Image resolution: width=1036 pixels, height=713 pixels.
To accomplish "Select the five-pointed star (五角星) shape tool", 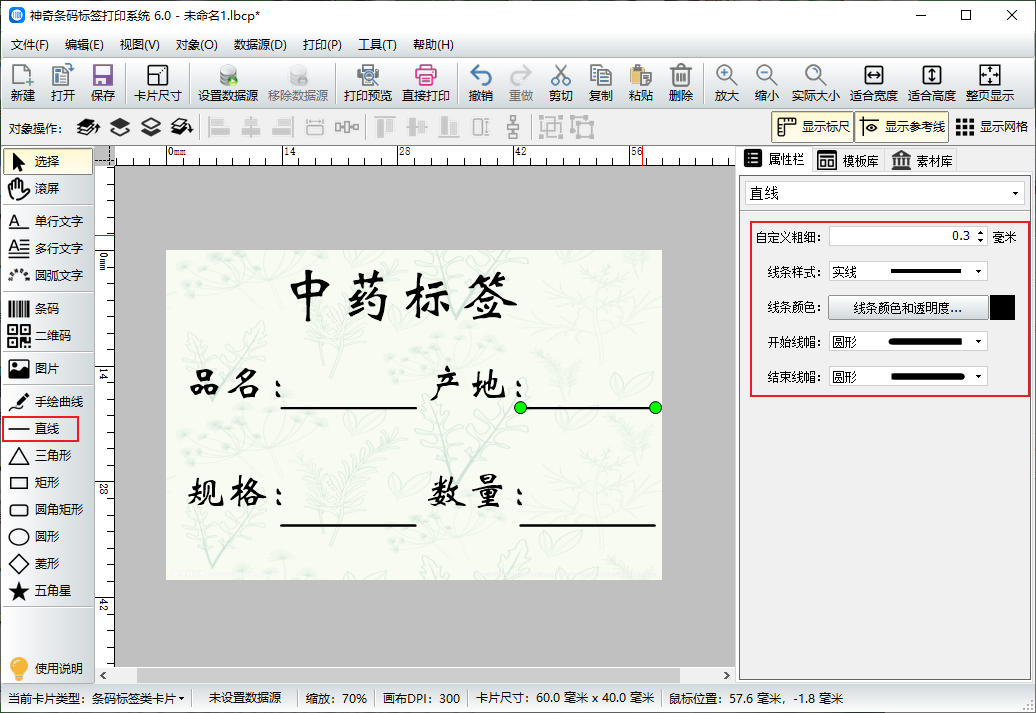I will click(x=48, y=591).
